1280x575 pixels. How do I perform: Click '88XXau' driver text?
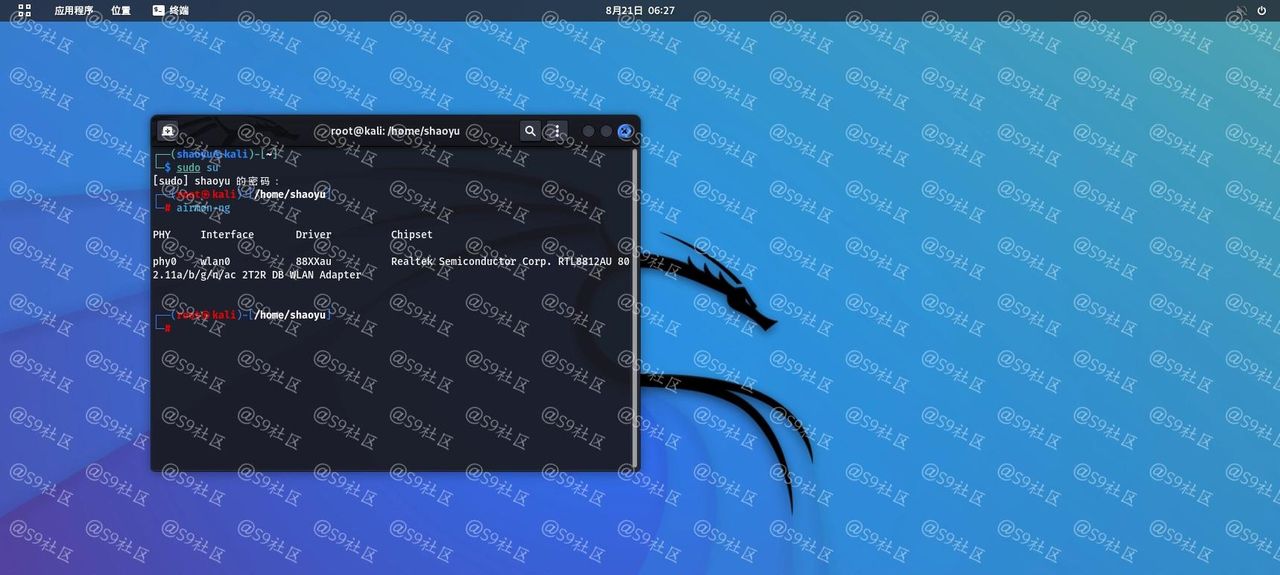coord(313,261)
